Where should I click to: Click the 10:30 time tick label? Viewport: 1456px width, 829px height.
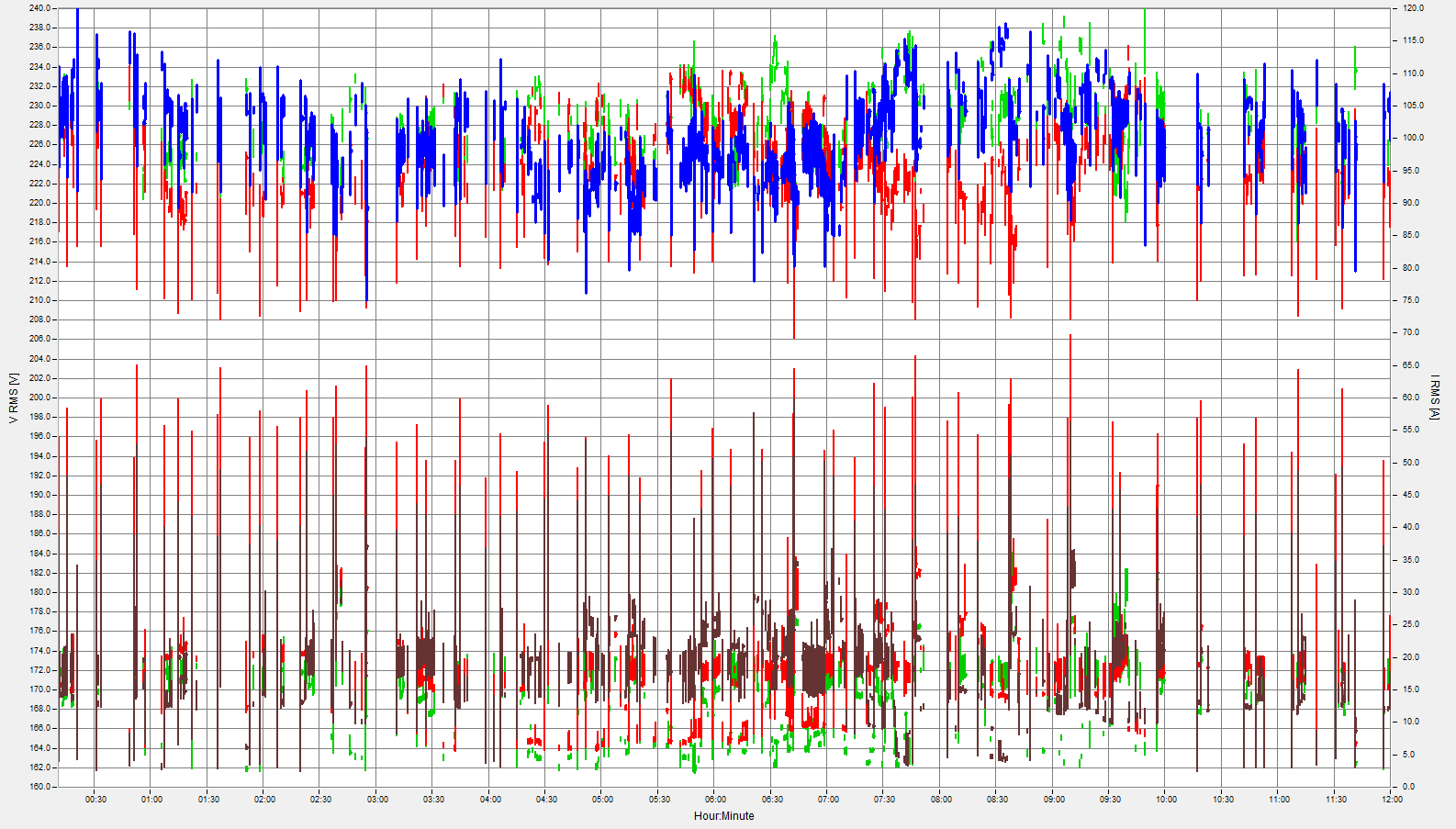1223,799
